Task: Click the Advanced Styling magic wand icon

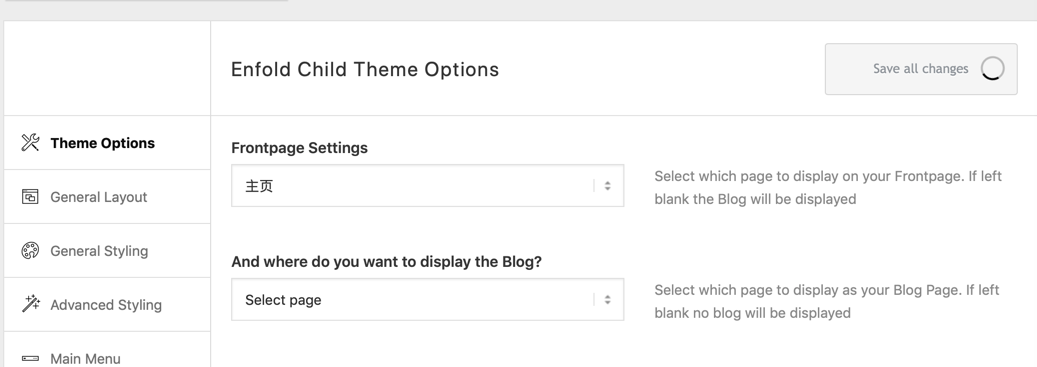Action: 30,304
